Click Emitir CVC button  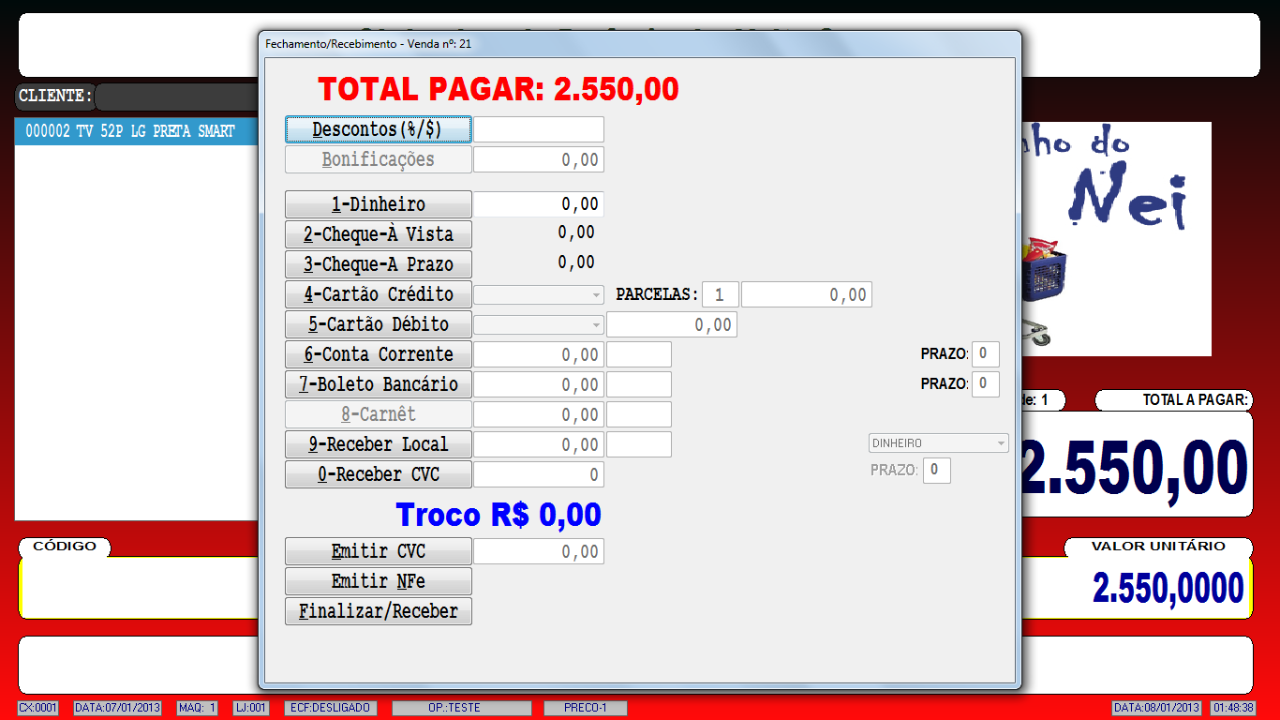pyautogui.click(x=378, y=552)
